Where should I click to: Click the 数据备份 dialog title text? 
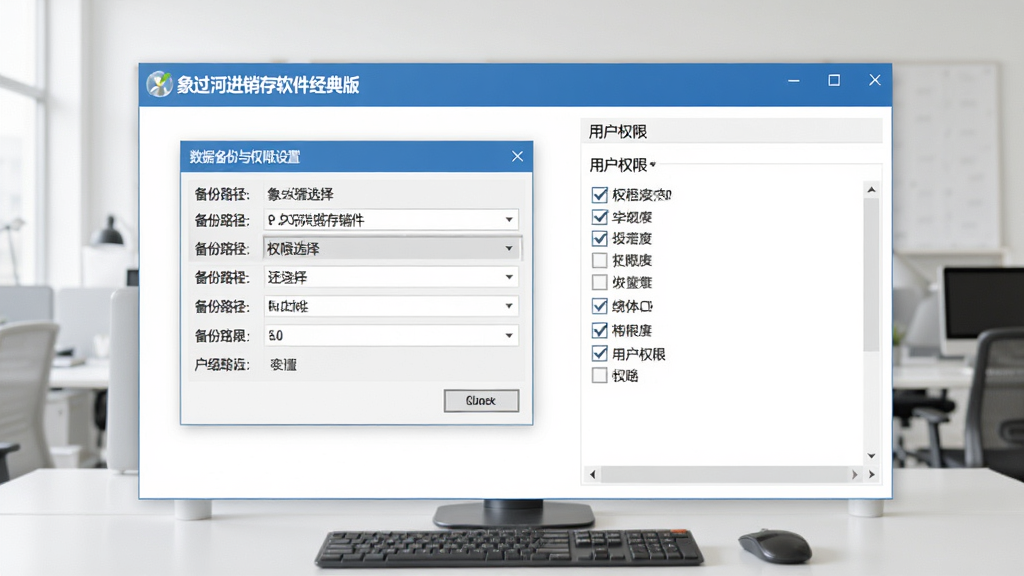[x=245, y=157]
